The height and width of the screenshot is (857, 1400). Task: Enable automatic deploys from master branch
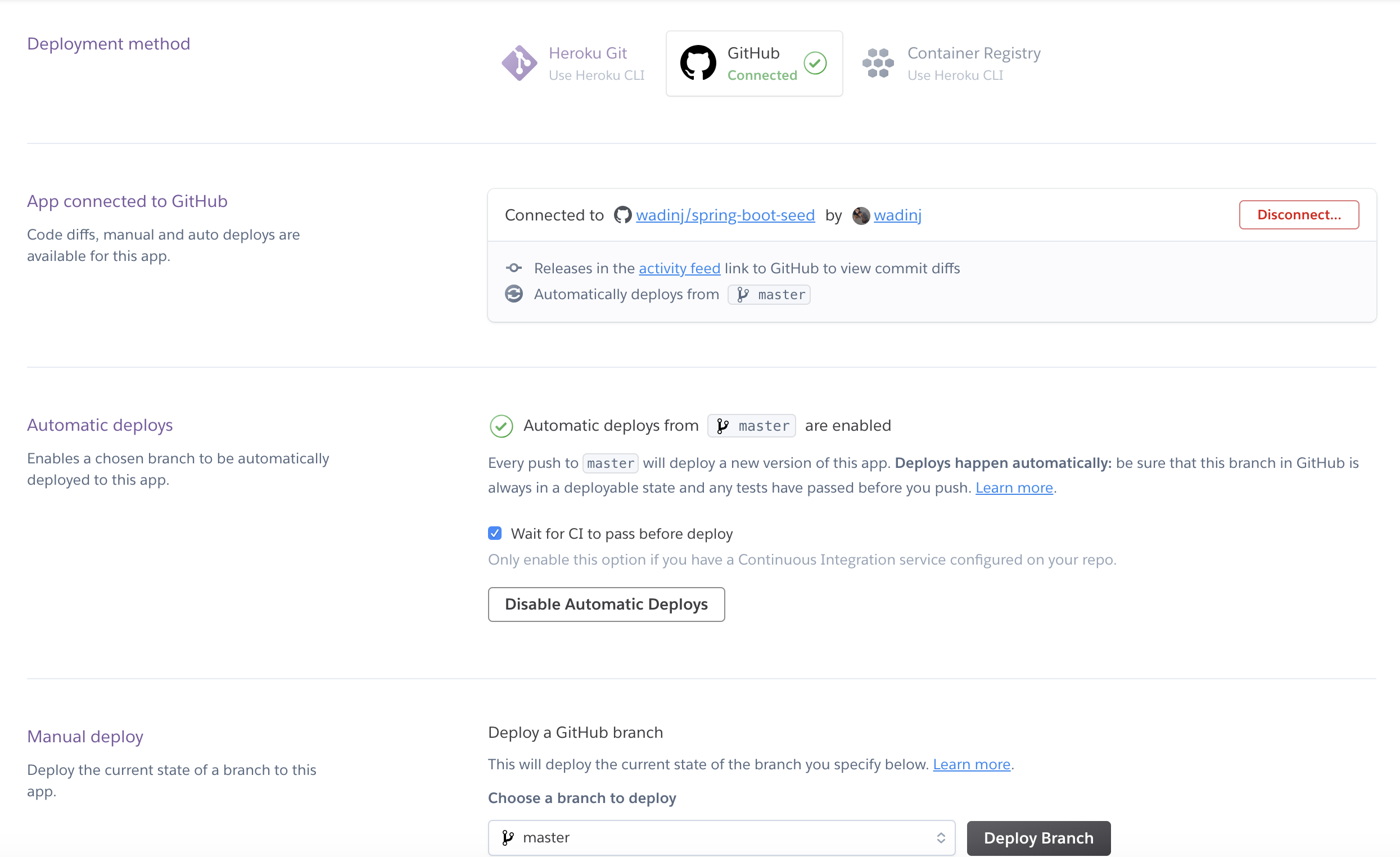click(606, 603)
